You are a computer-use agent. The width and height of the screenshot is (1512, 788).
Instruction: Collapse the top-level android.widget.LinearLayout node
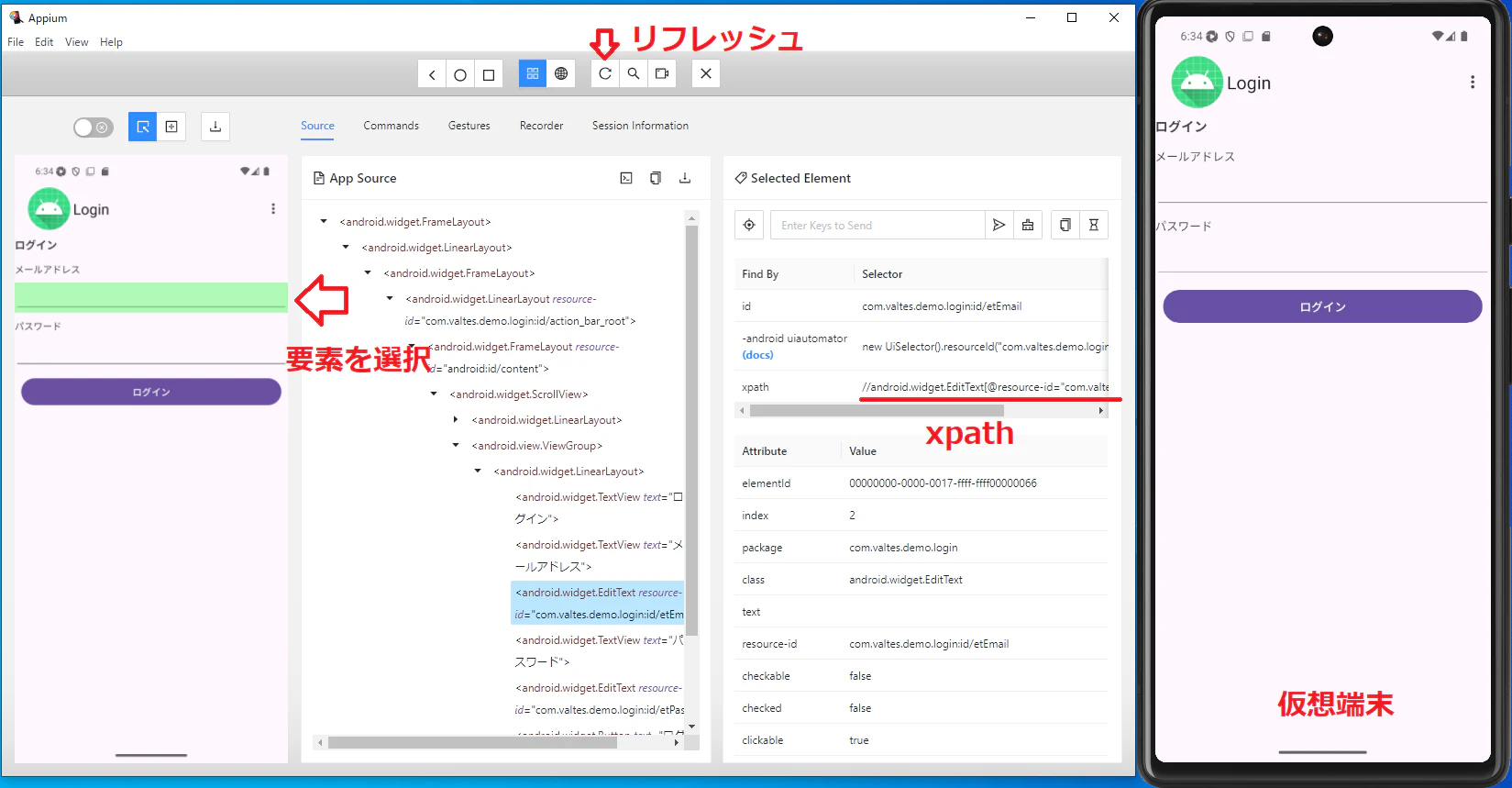tap(346, 248)
